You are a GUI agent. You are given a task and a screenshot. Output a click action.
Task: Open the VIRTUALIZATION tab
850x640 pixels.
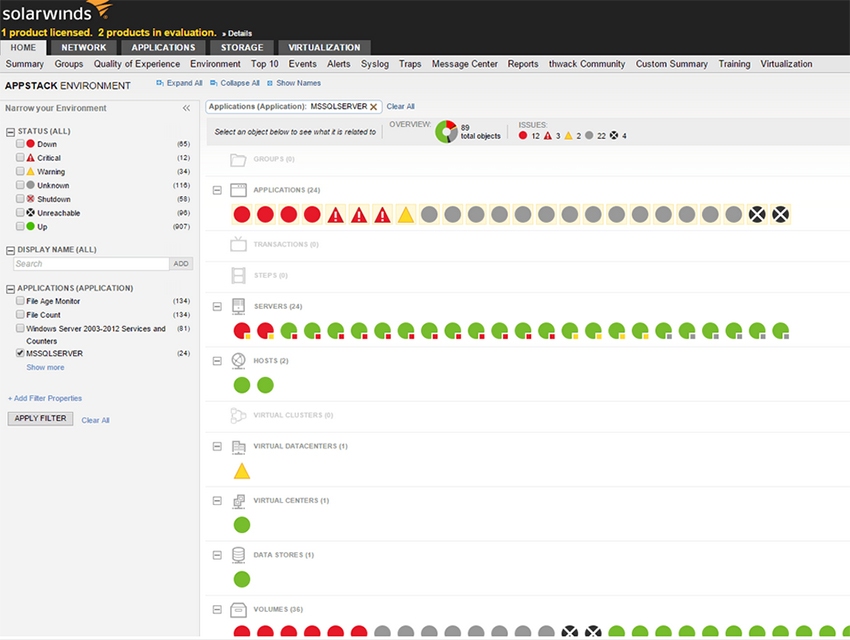click(324, 48)
